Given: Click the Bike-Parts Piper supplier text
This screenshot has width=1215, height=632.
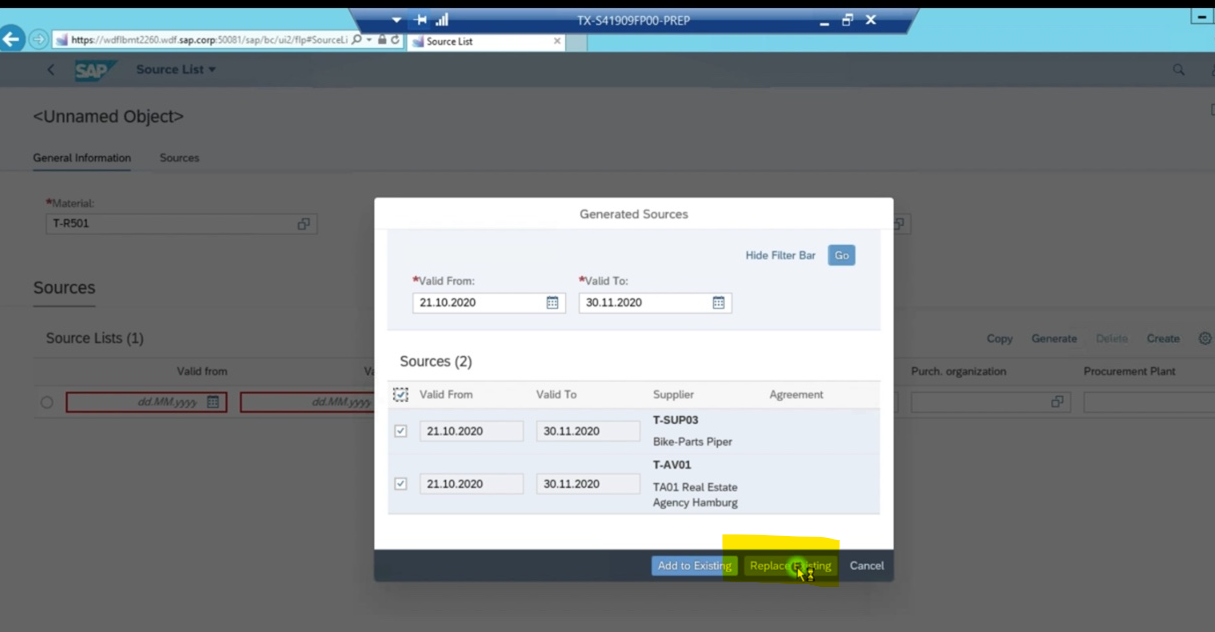Looking at the screenshot, I should click(x=693, y=442).
